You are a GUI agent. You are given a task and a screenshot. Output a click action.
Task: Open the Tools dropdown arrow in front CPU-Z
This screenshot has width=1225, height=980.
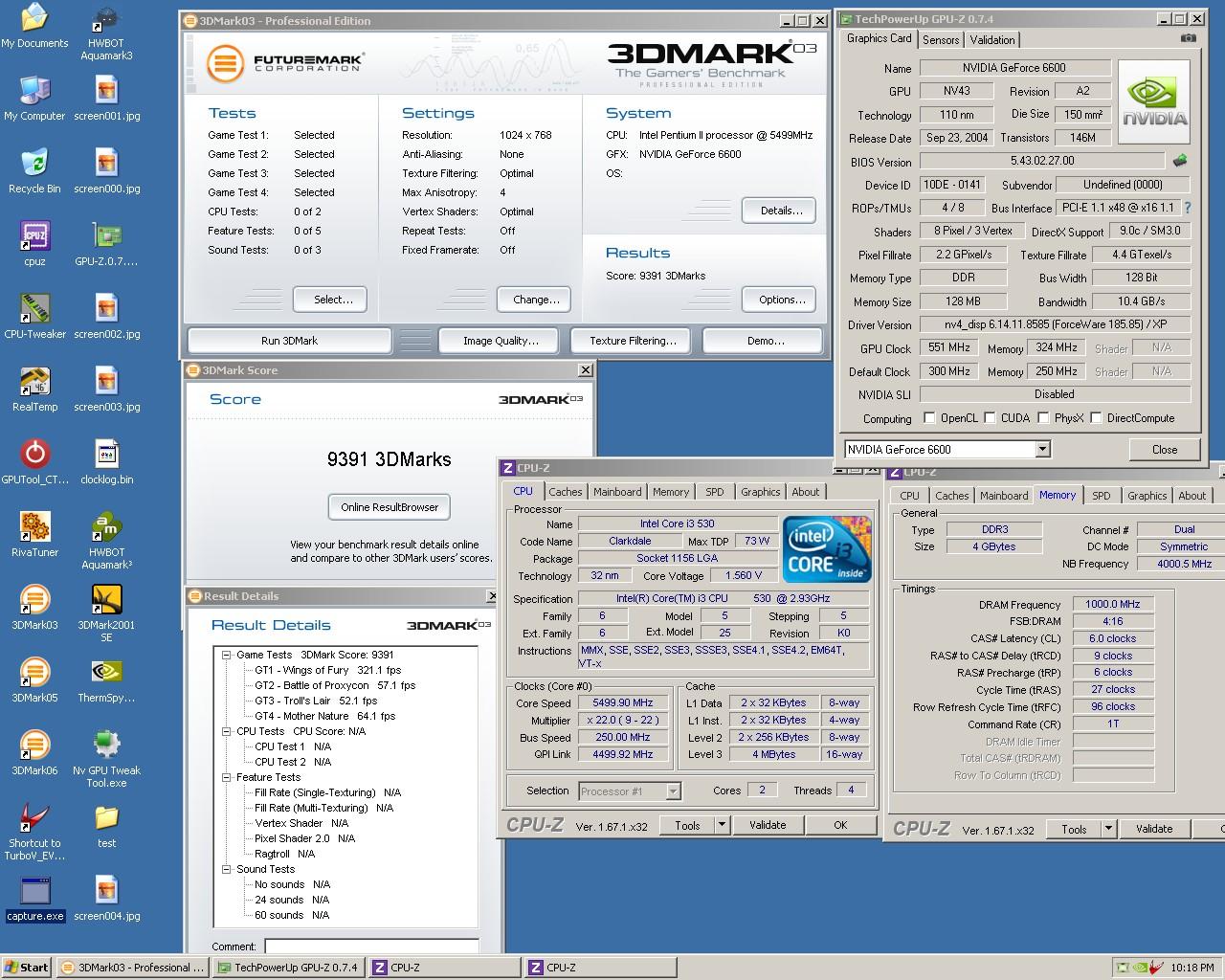click(723, 825)
